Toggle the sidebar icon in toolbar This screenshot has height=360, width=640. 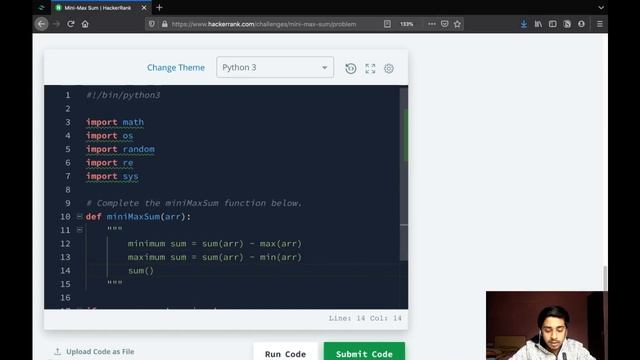(553, 24)
